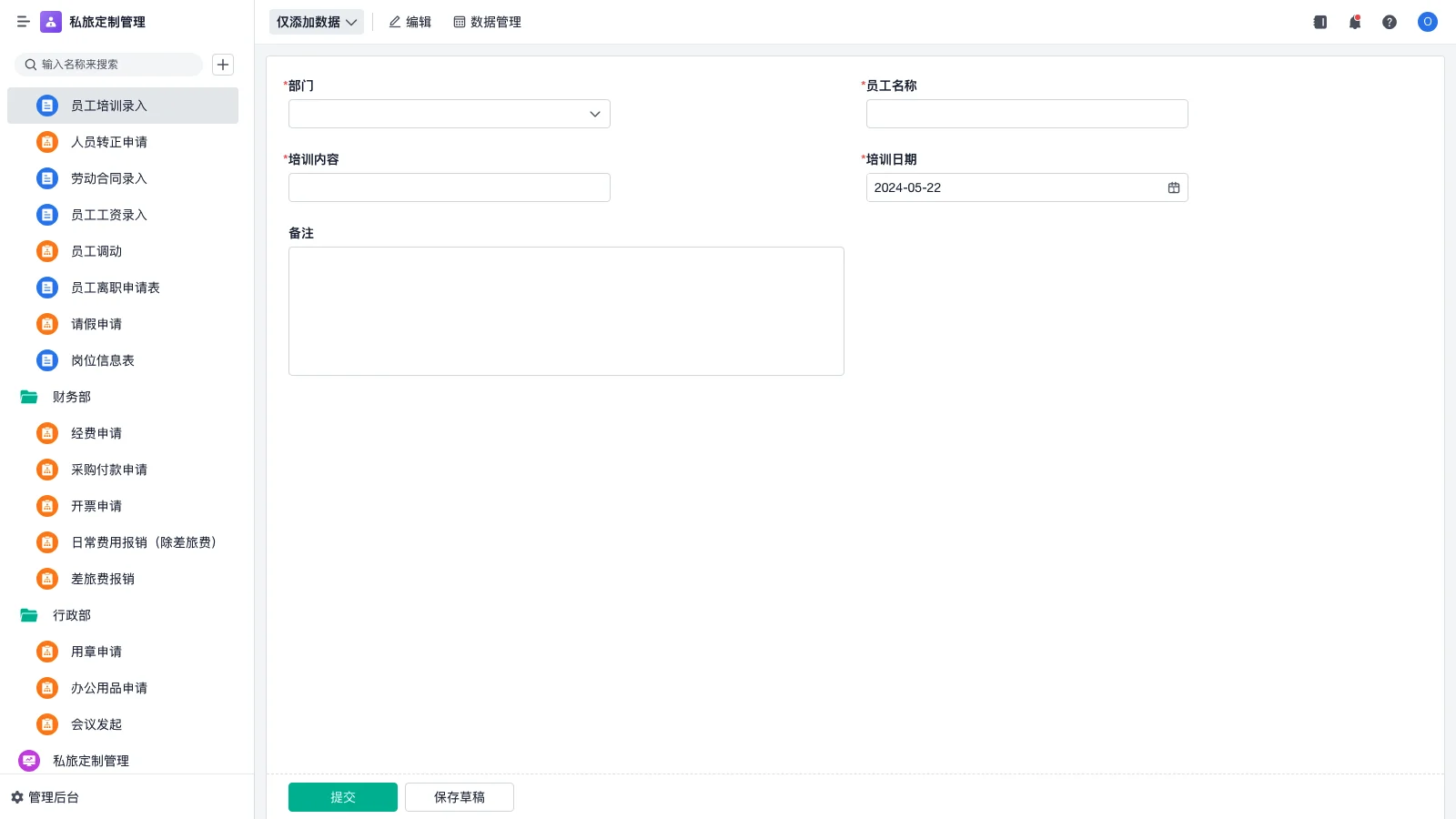Open the calendar picker for 培训日期
Viewport: 1456px width, 819px height.
pyautogui.click(x=1174, y=187)
